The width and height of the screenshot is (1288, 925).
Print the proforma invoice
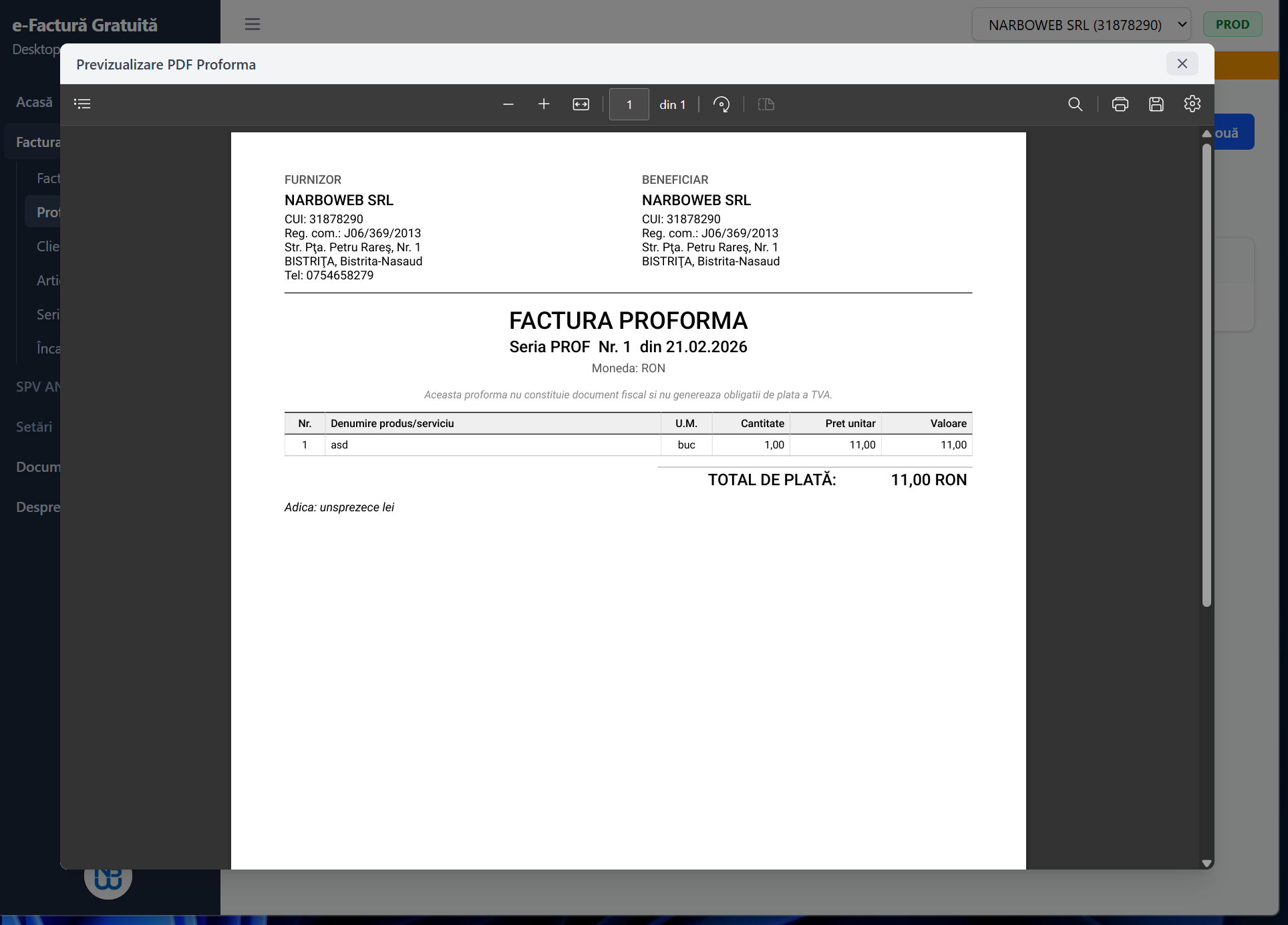pyautogui.click(x=1120, y=104)
